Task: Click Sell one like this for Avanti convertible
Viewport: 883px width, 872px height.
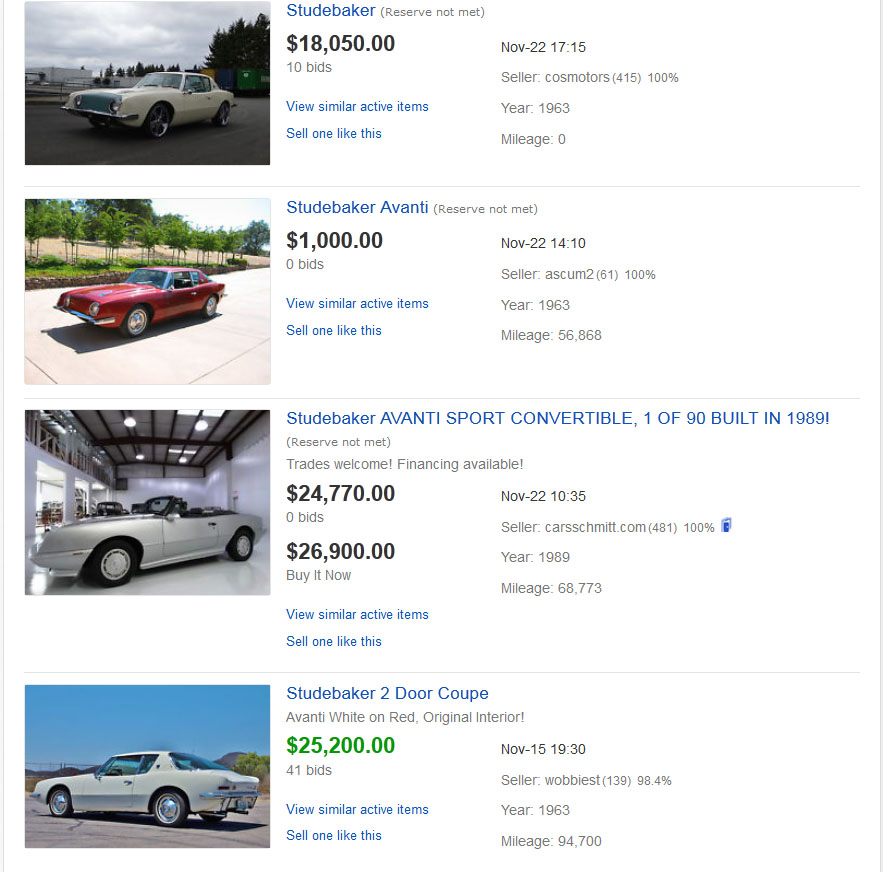Action: [334, 642]
